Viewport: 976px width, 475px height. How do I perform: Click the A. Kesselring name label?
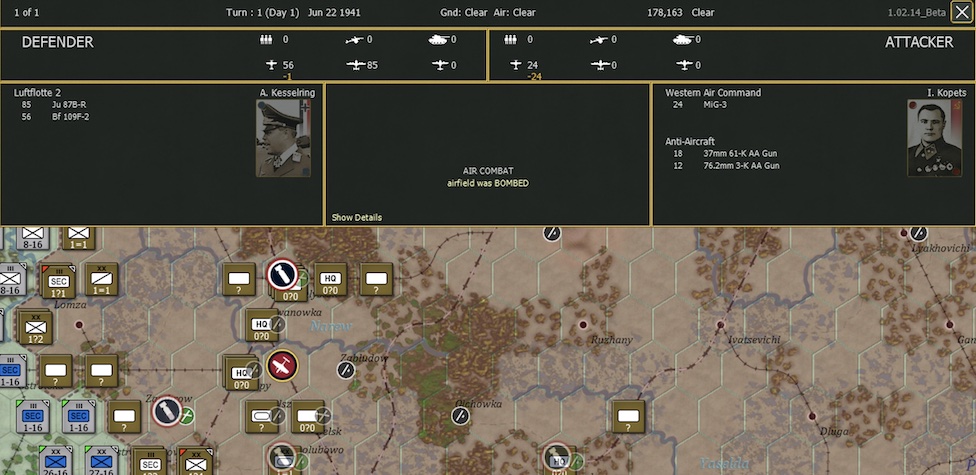pos(288,93)
